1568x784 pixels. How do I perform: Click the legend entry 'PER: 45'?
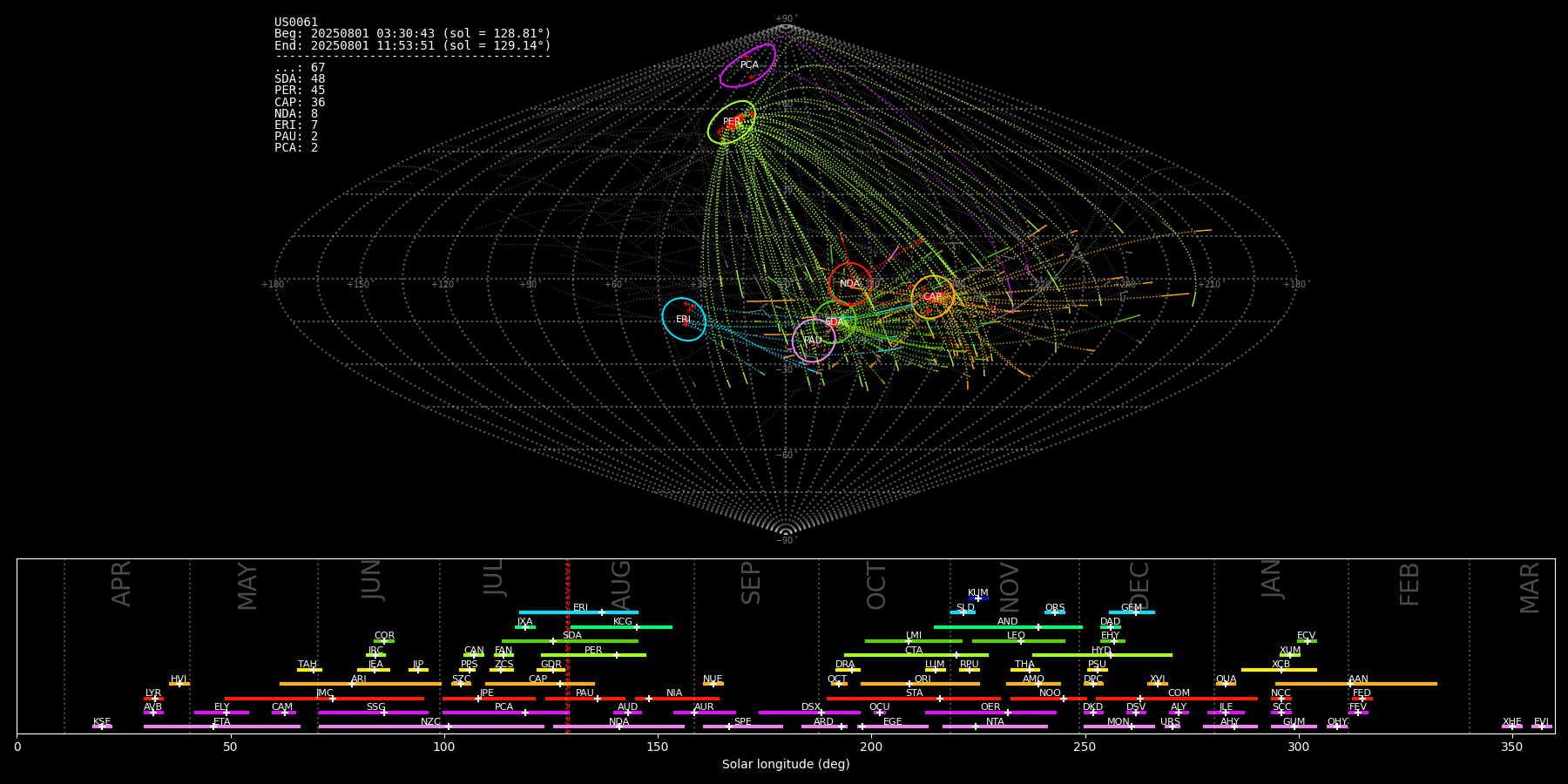coord(300,91)
